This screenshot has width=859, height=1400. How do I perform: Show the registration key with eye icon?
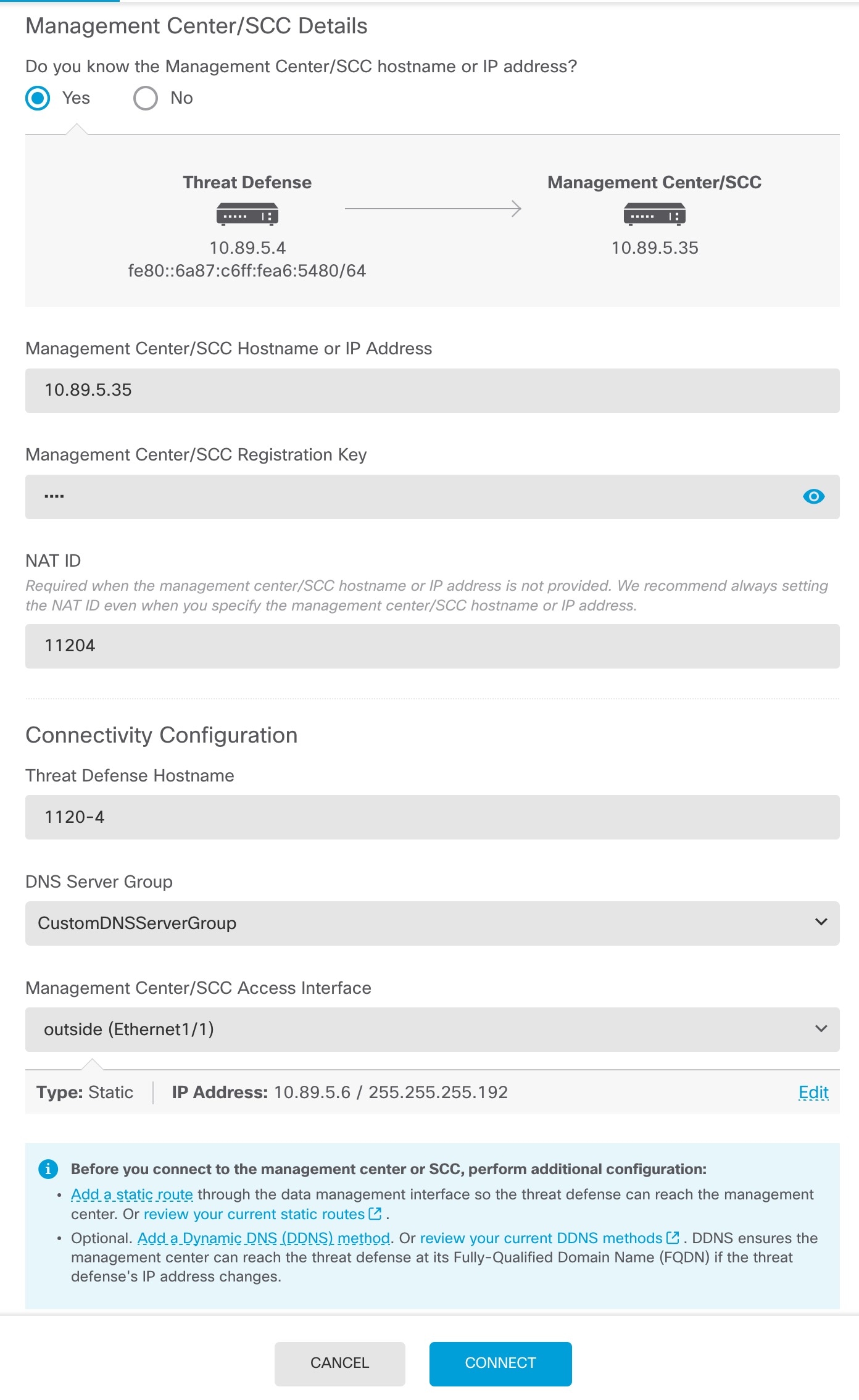coord(813,496)
